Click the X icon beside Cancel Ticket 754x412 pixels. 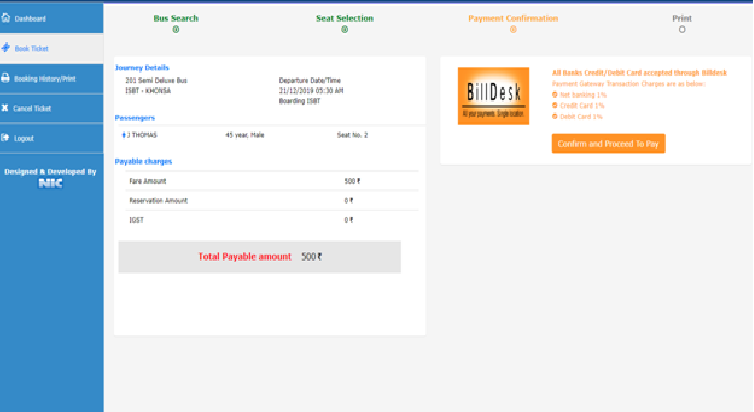click(x=6, y=108)
